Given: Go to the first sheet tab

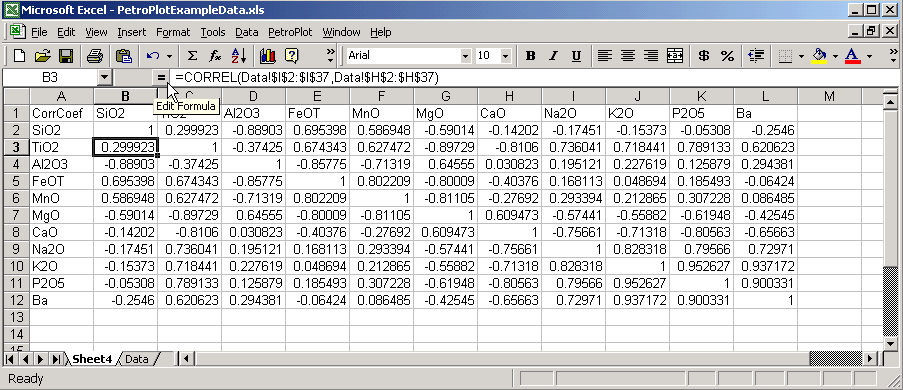Looking at the screenshot, I should [11, 359].
